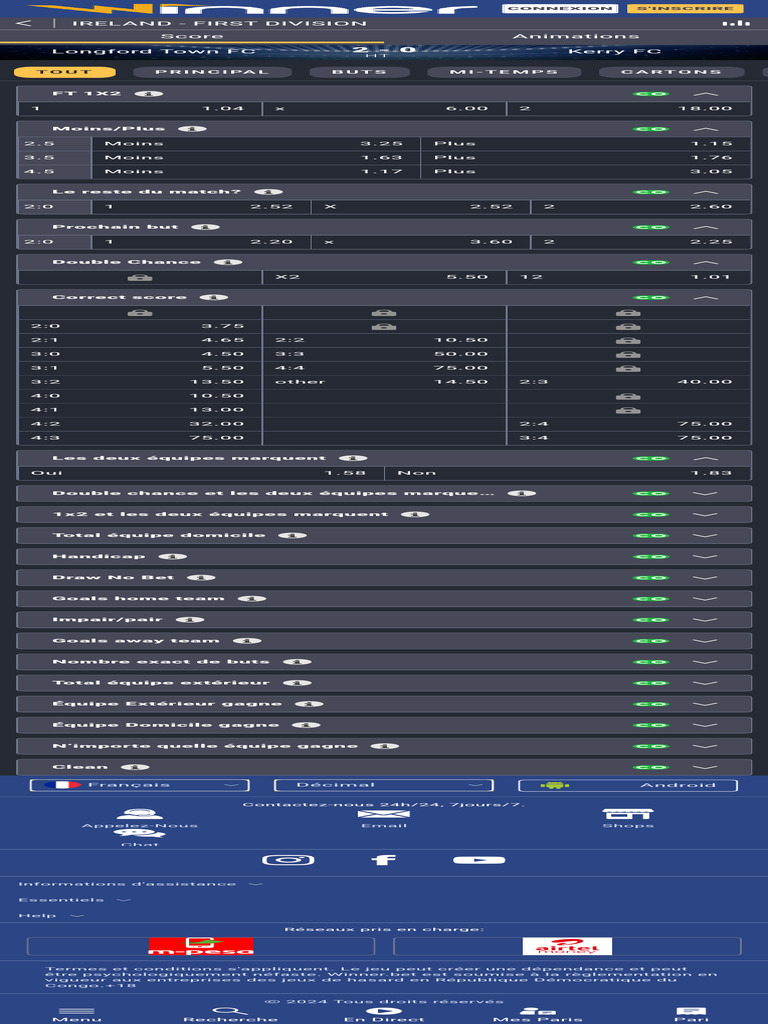This screenshot has width=768, height=1024.
Task: Open Instagram social icon
Action: [x=288, y=859]
